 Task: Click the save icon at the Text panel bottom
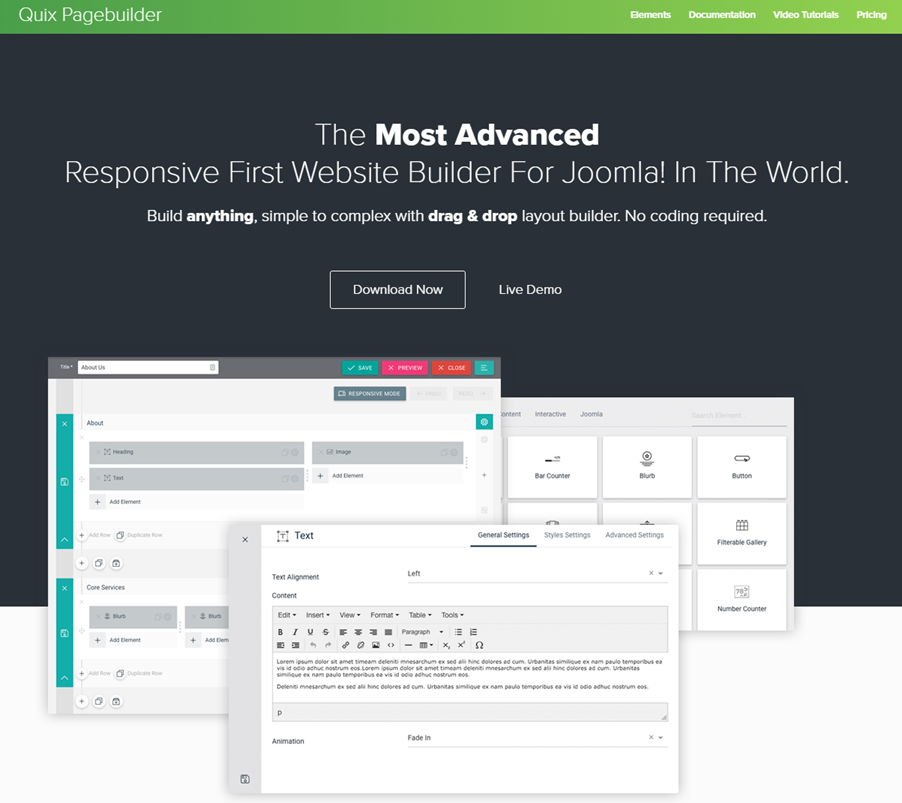[x=245, y=779]
